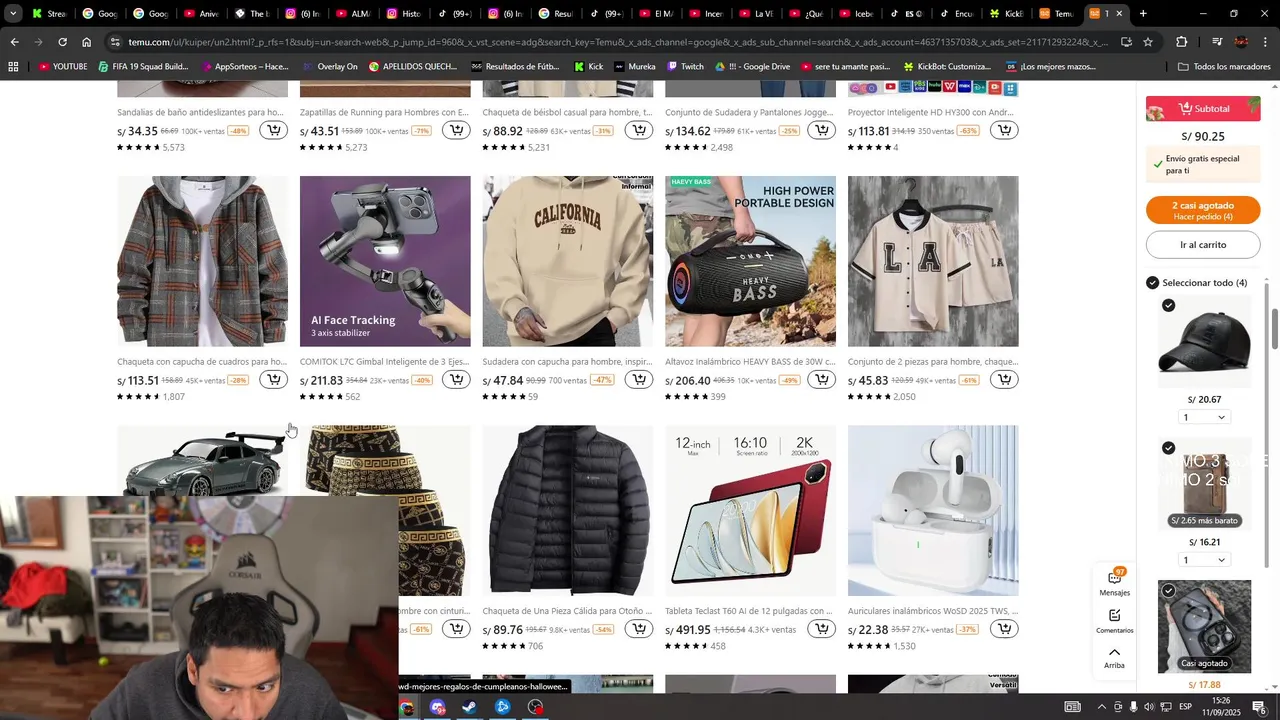This screenshot has height=720, width=1280.
Task: Add Sudadera California S/47.84 to cart
Action: pos(639,380)
